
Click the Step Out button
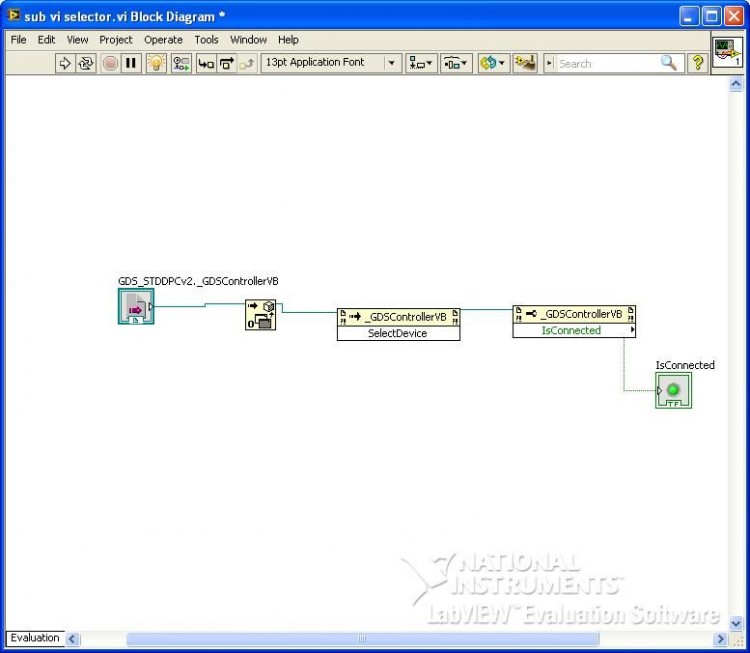pos(247,63)
